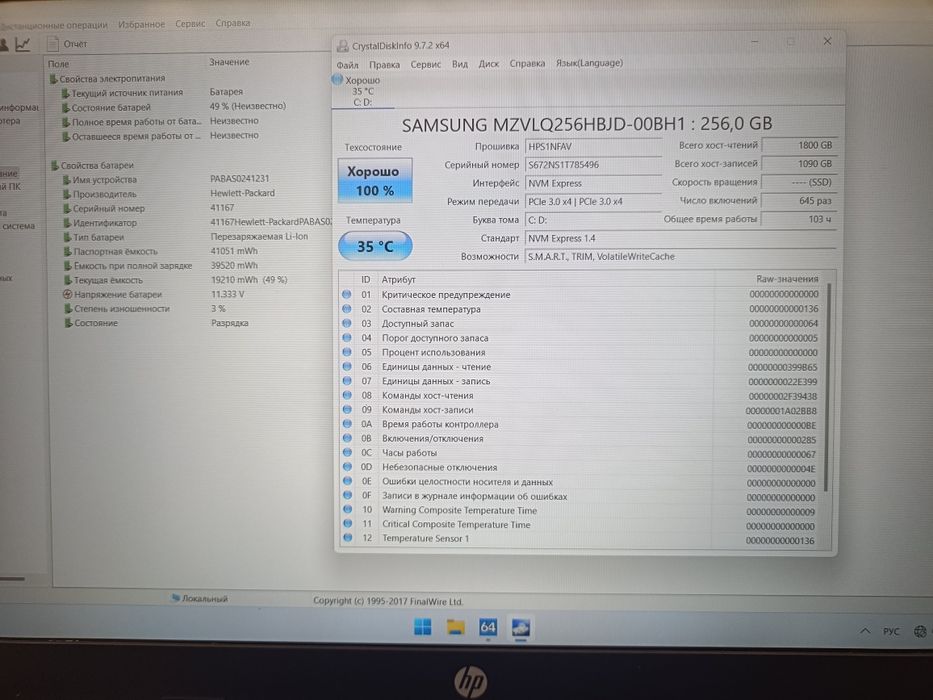Click the Всего хост-записей value 1090 GB

point(799,164)
